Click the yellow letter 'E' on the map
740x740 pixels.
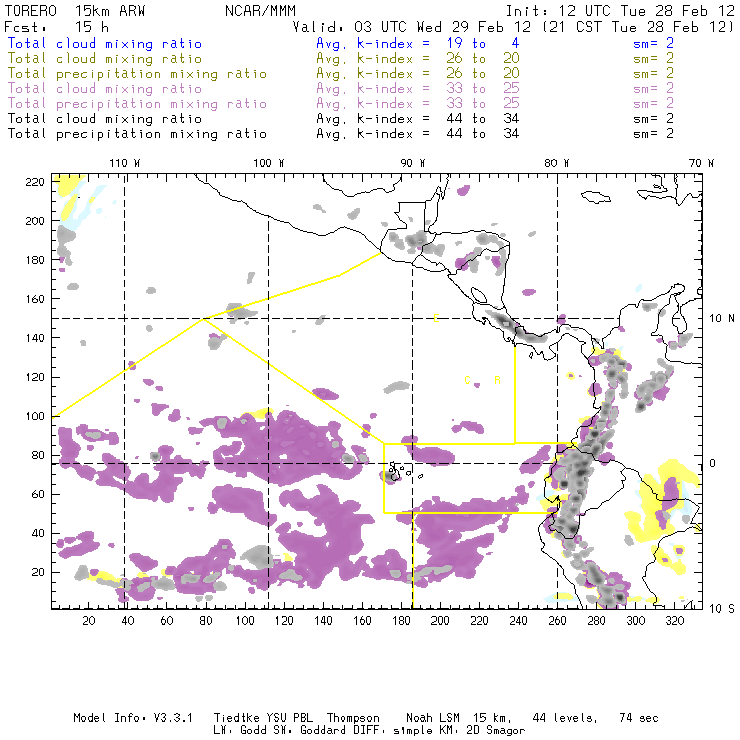pos(437,318)
